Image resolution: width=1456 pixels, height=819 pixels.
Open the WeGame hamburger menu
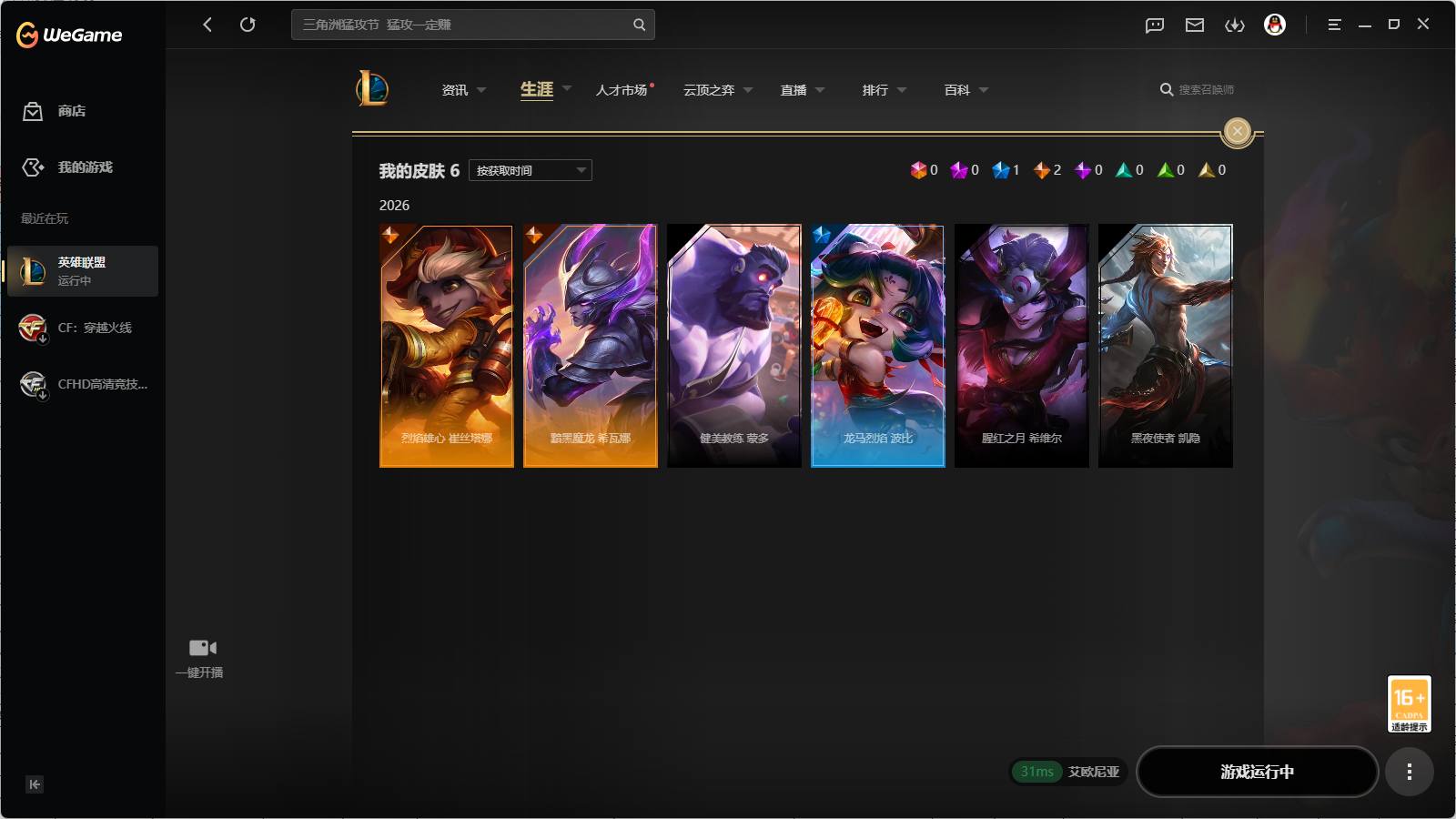pos(1334,25)
